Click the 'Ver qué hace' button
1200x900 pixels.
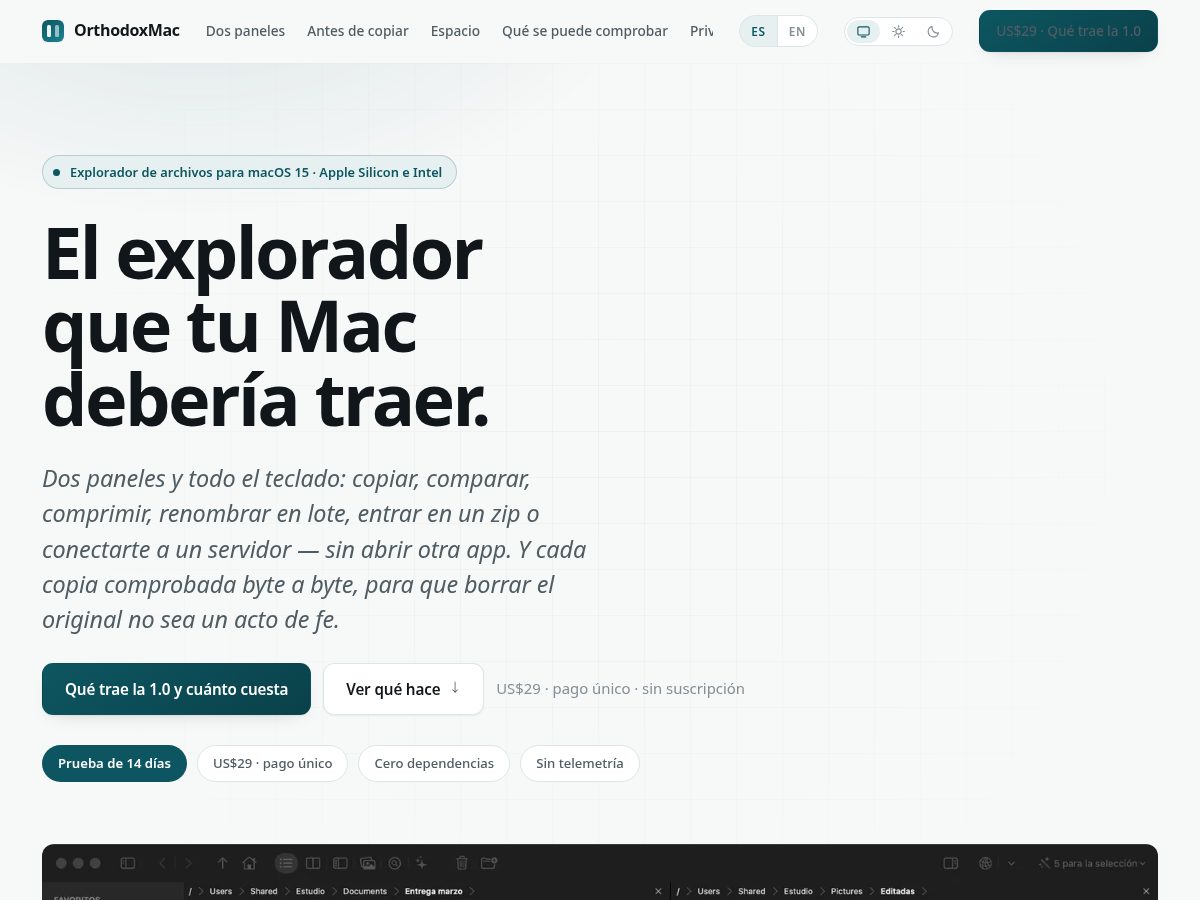(x=403, y=689)
